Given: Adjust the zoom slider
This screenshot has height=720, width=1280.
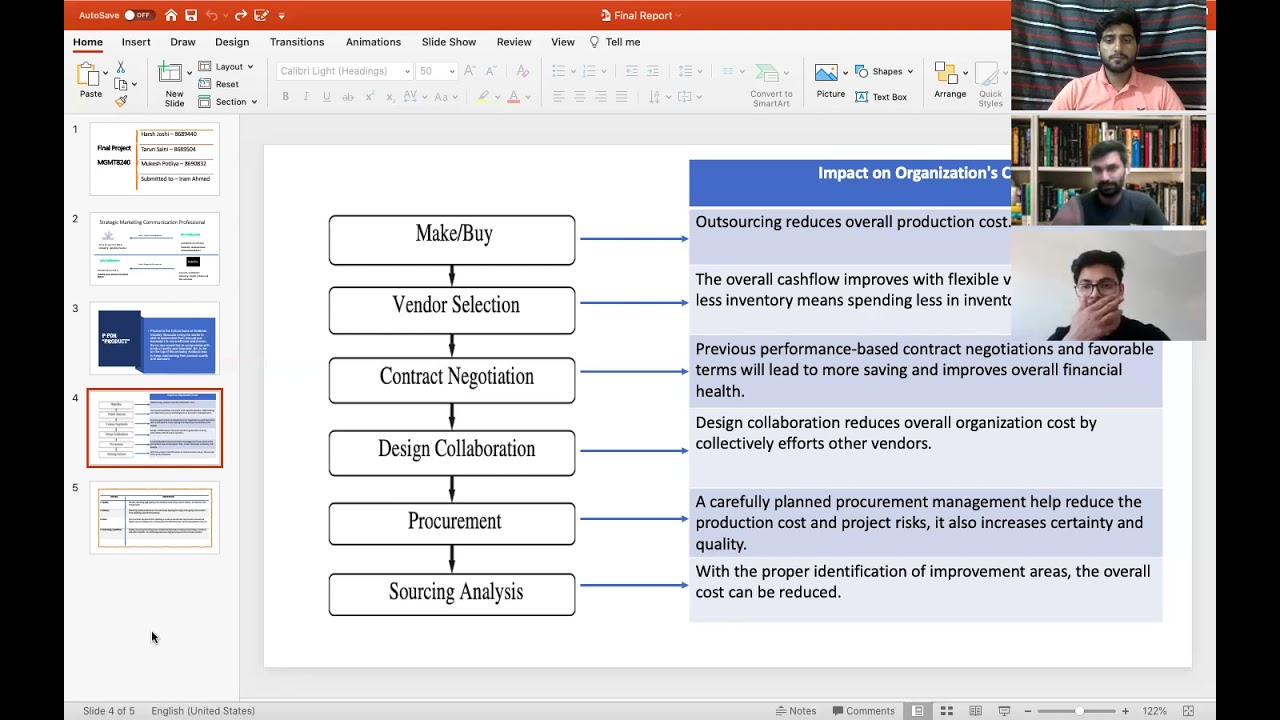Looking at the screenshot, I should [1078, 711].
